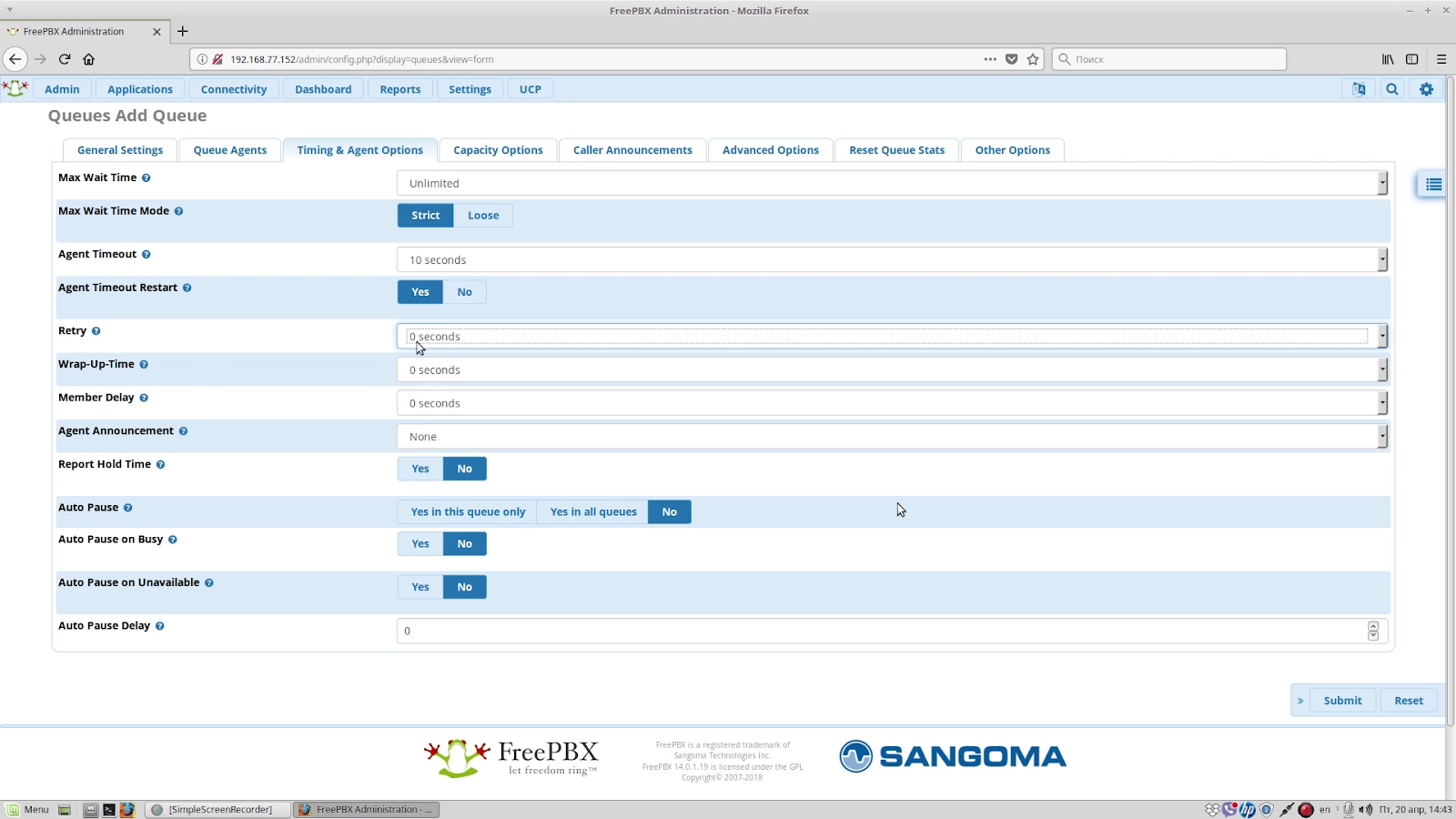This screenshot has height=819, width=1456.
Task: Click the Reset button
Action: click(1409, 701)
